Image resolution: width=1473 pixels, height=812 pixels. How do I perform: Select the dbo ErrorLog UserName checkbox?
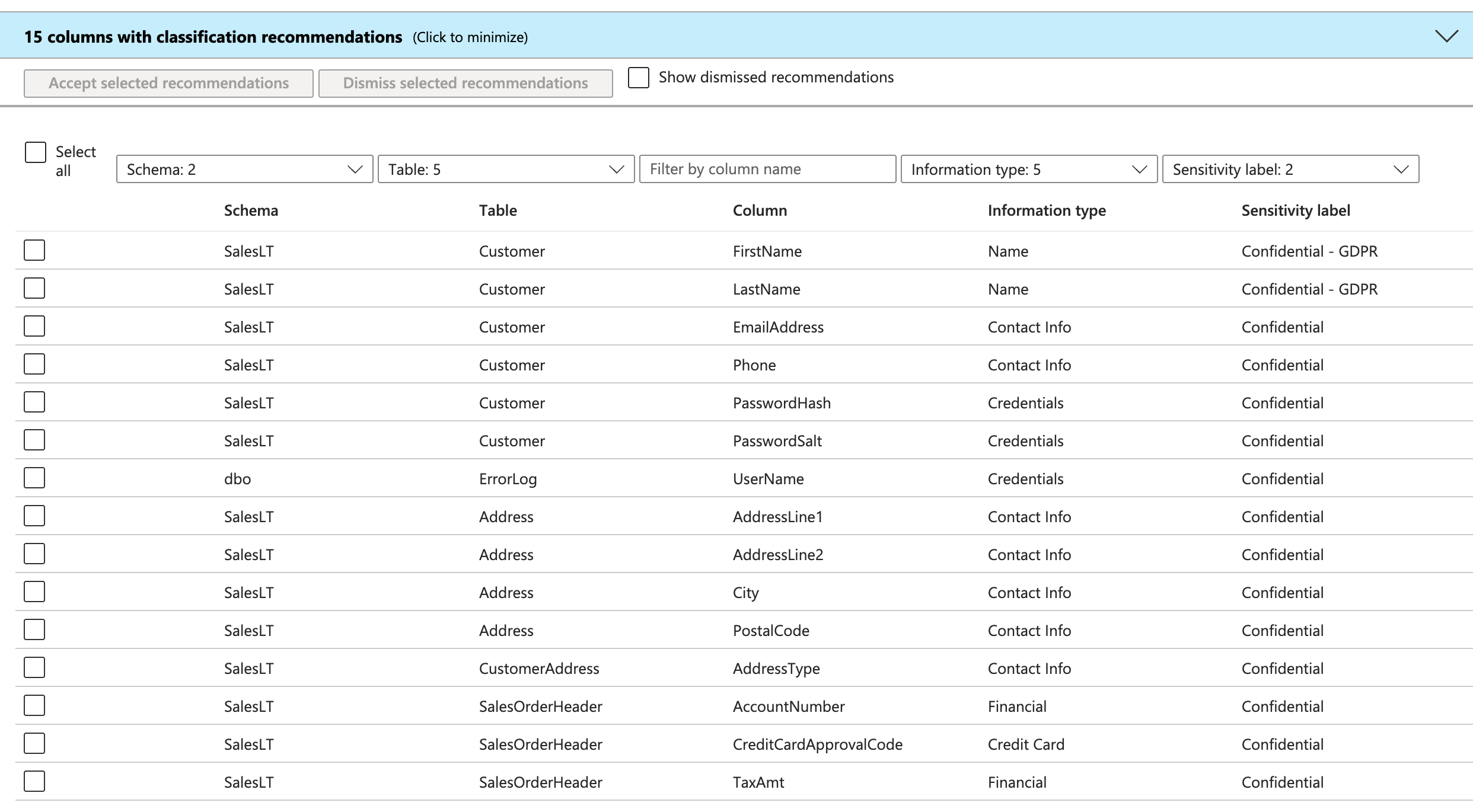pos(34,478)
